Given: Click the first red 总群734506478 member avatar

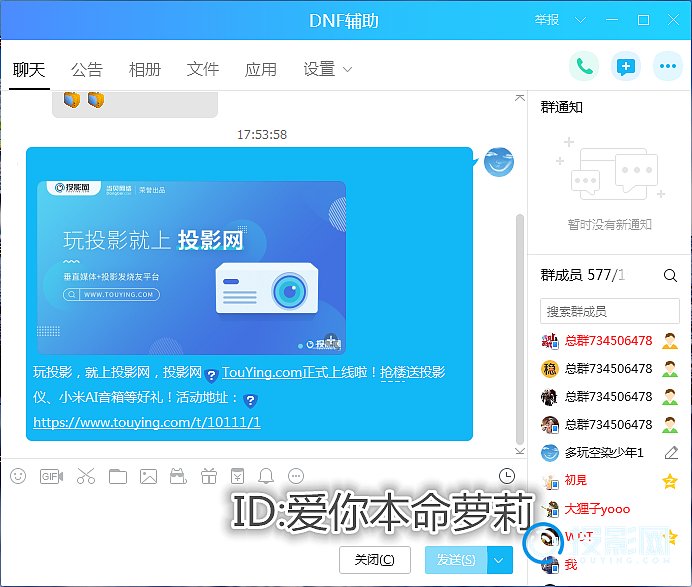Looking at the screenshot, I should (549, 341).
